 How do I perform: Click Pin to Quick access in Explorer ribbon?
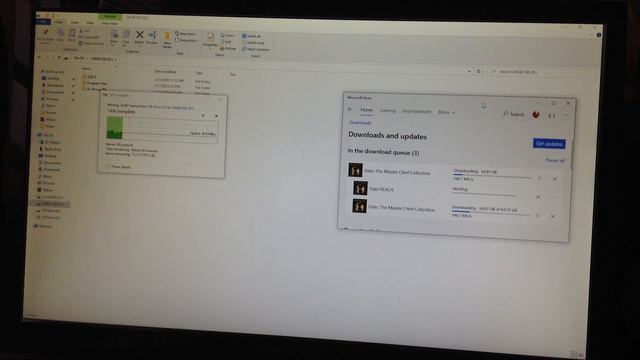[45, 36]
